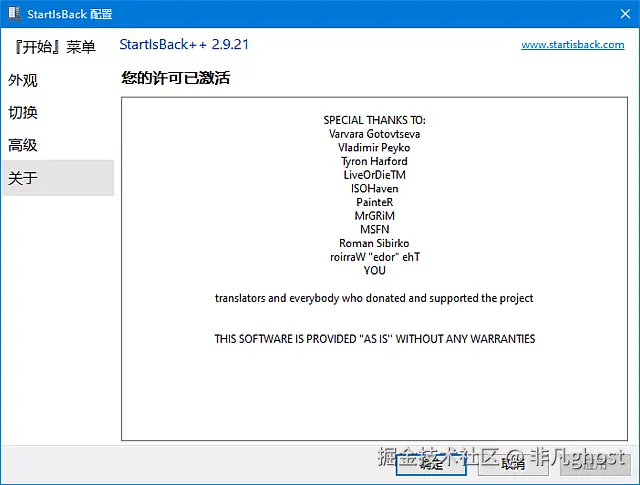Click the MSFN credit line

[374, 229]
